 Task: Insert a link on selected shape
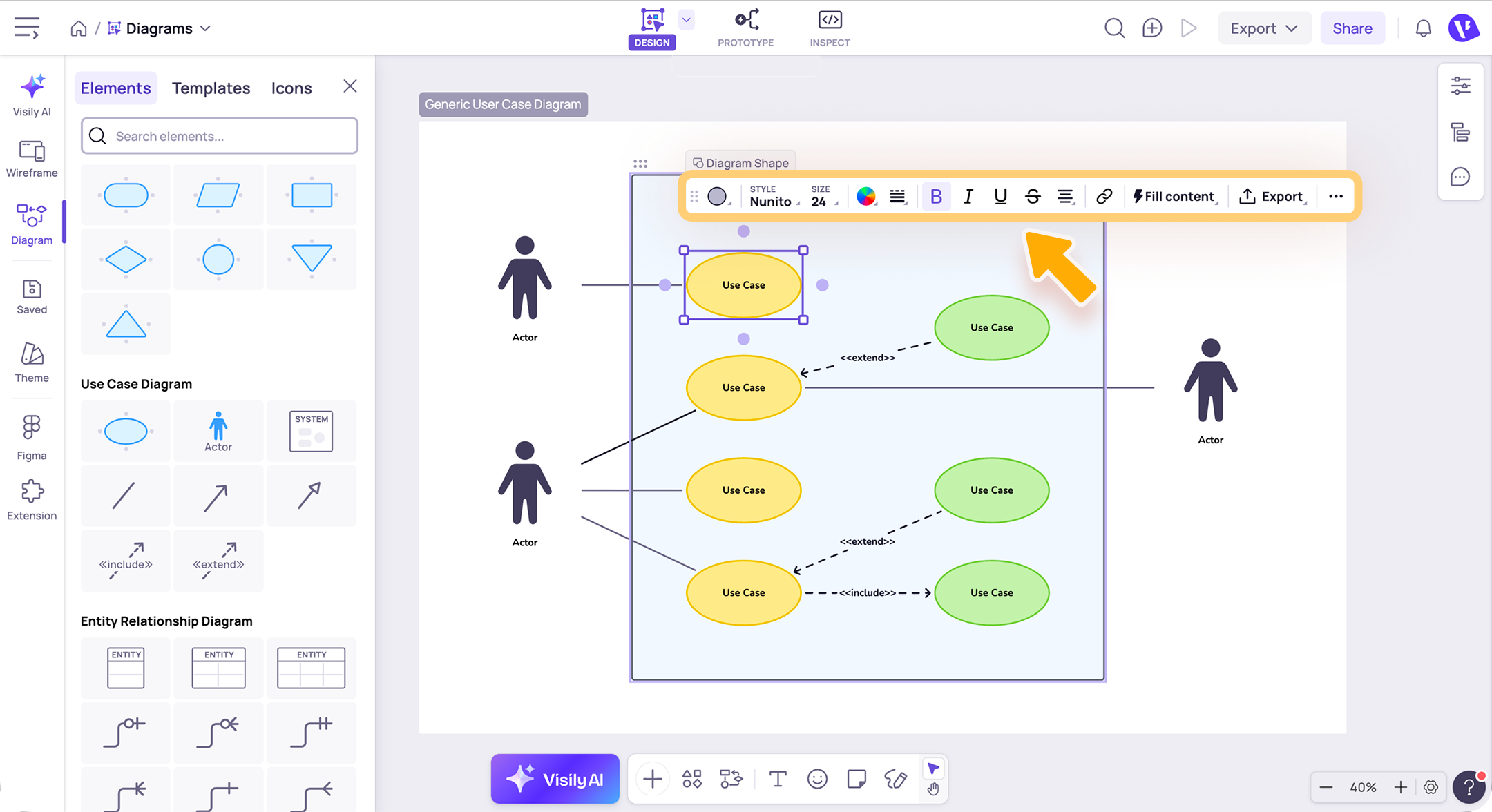click(x=1104, y=197)
